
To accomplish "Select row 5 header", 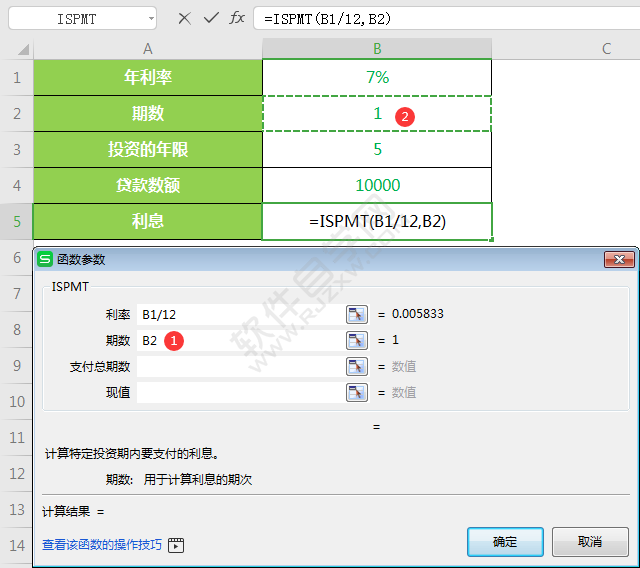I will 17,222.
